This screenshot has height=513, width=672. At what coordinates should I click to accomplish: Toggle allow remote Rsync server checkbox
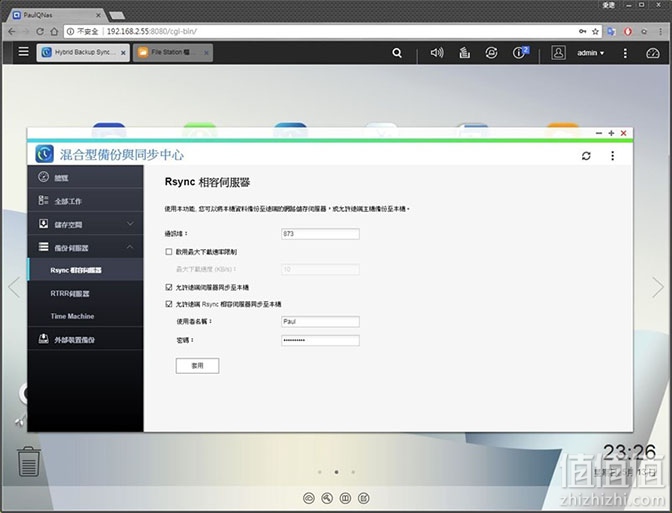coord(169,304)
